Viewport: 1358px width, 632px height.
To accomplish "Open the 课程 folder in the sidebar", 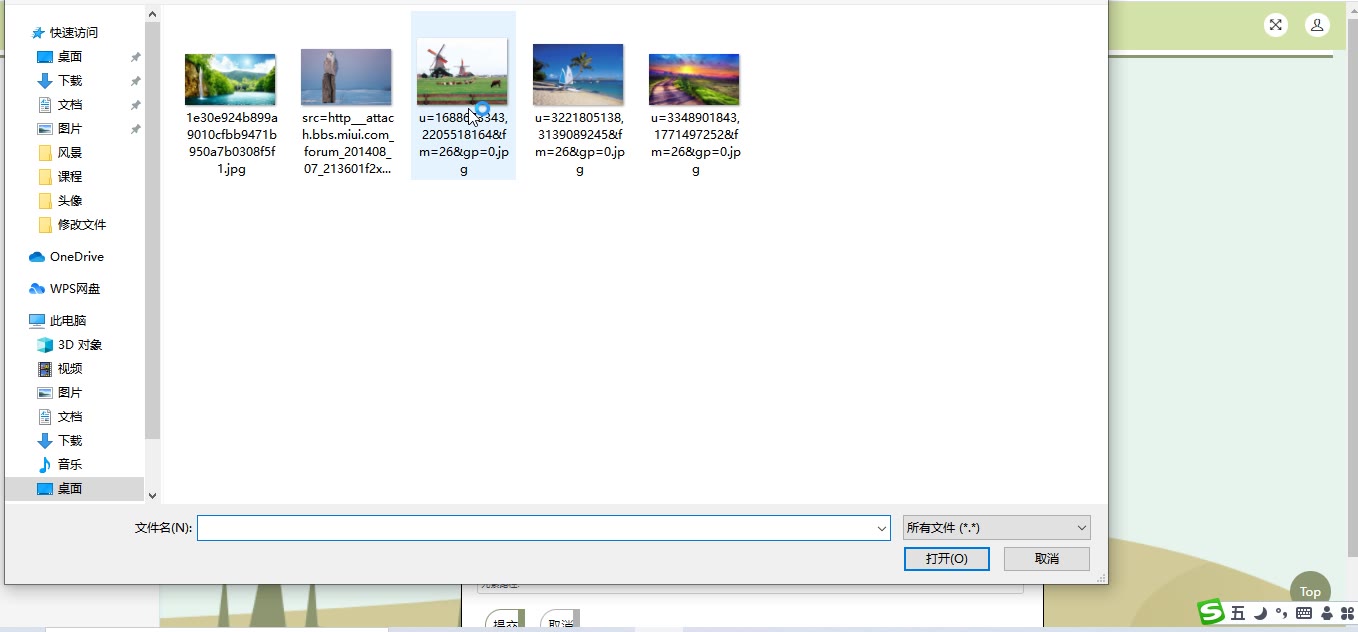I will (60, 177).
